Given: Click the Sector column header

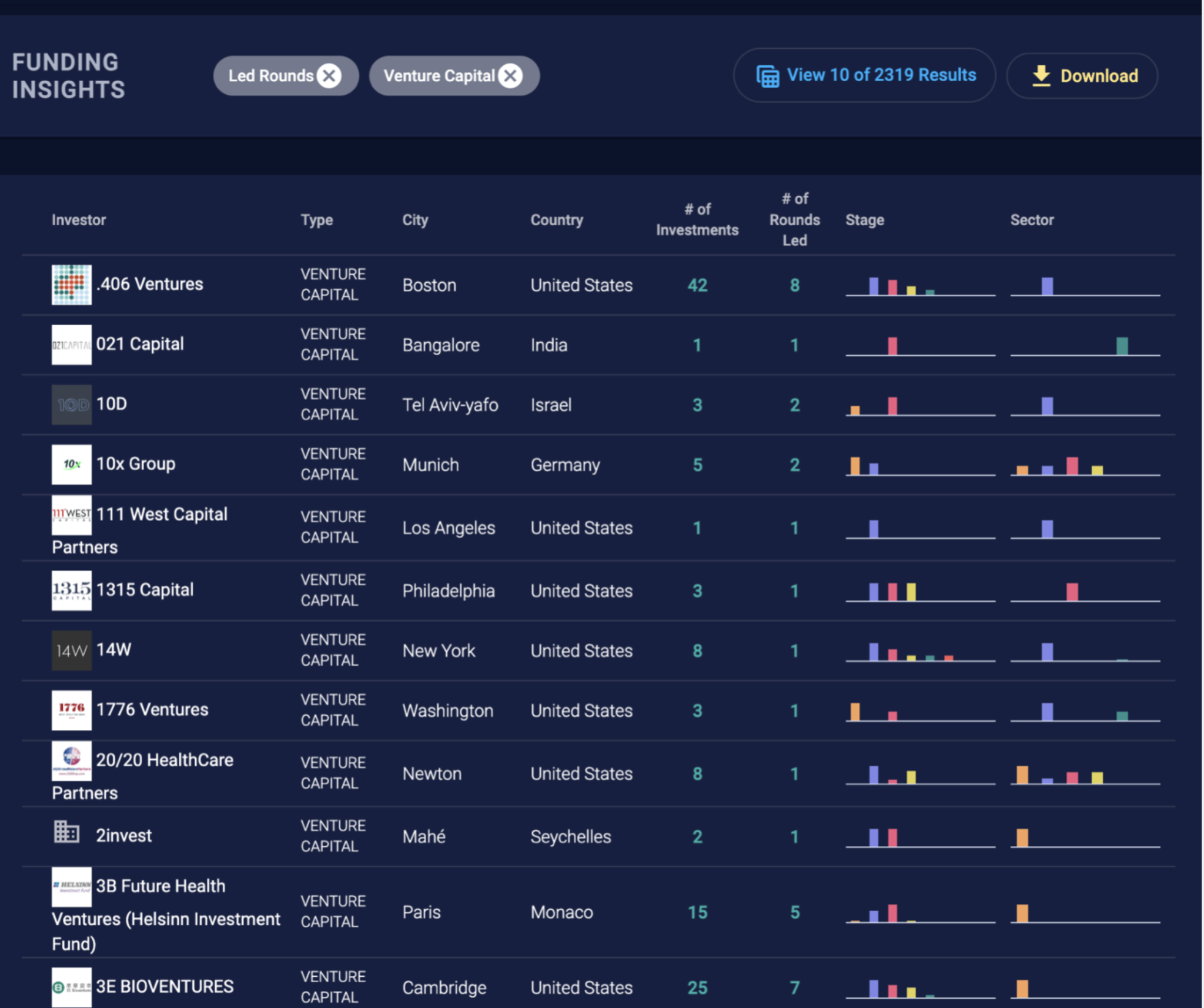Looking at the screenshot, I should point(1032,220).
